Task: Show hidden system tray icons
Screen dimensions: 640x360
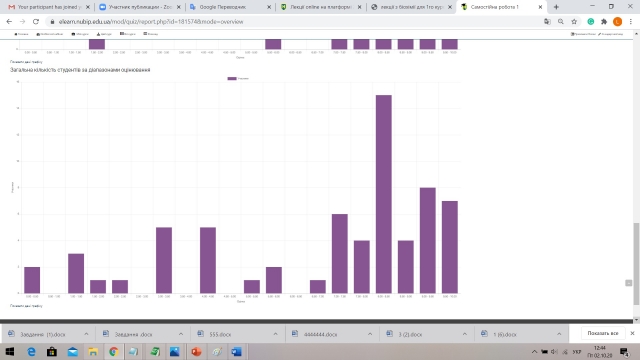Action: 534,352
